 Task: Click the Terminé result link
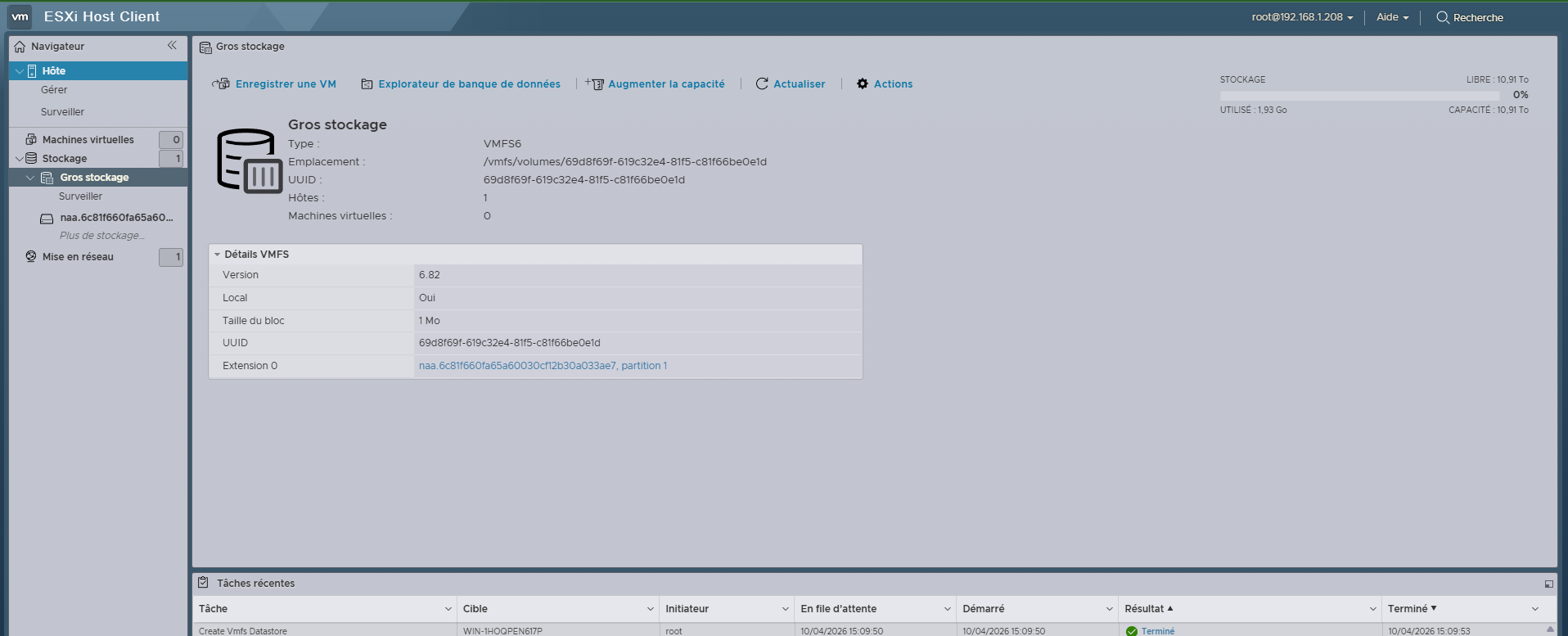click(x=1158, y=631)
